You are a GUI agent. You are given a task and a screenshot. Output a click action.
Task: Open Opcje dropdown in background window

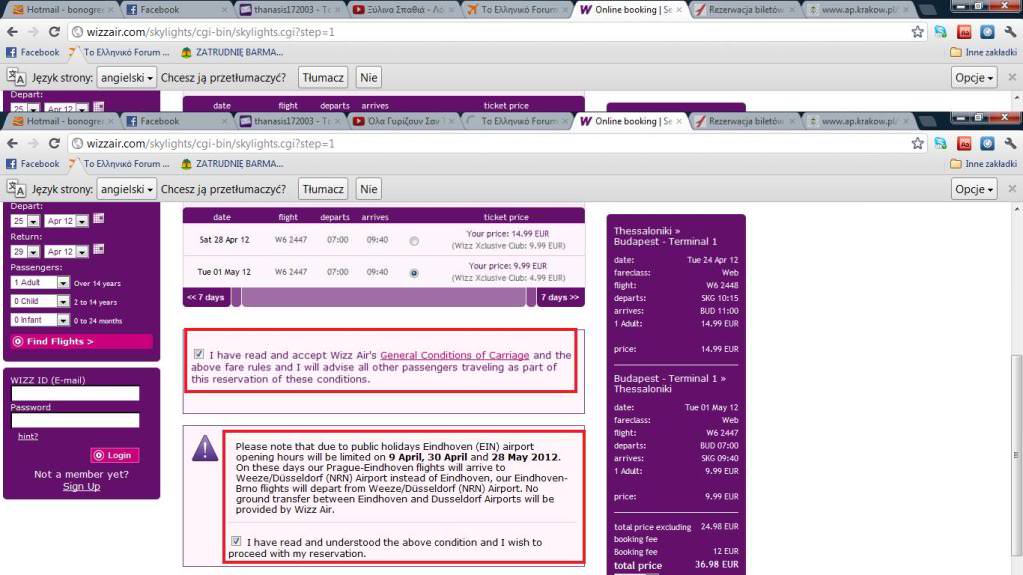pyautogui.click(x=973, y=77)
